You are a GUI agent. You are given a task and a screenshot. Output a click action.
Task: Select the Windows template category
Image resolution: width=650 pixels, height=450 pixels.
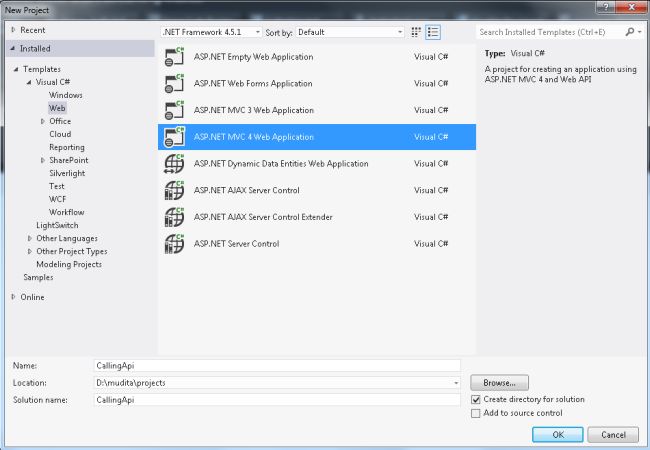click(x=65, y=95)
